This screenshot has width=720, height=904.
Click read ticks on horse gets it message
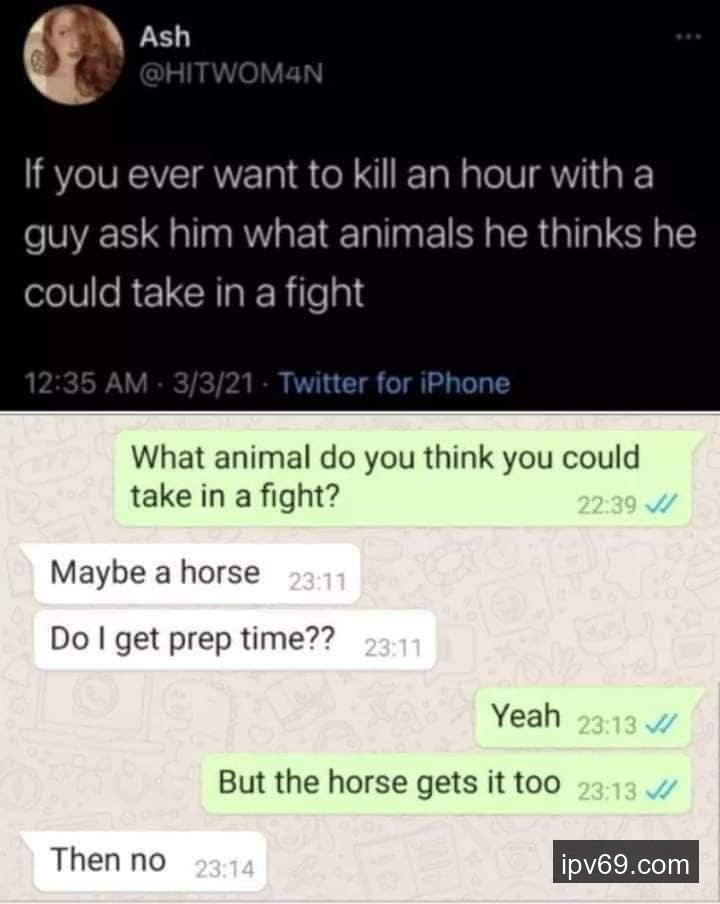[x=661, y=791]
